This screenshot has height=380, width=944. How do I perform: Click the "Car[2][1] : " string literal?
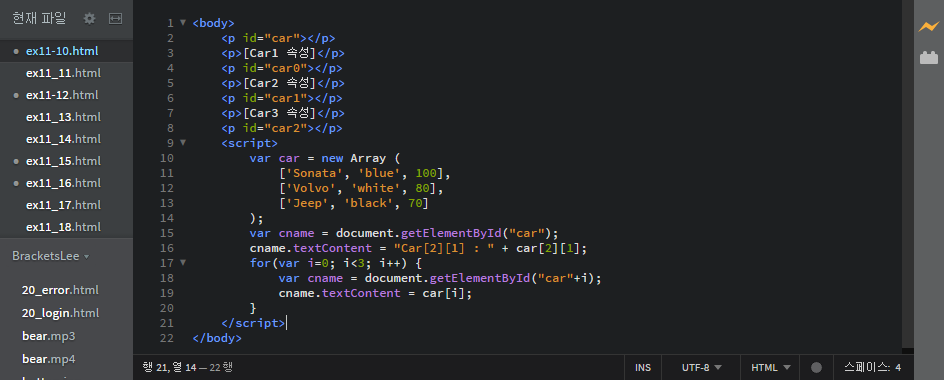(x=444, y=248)
